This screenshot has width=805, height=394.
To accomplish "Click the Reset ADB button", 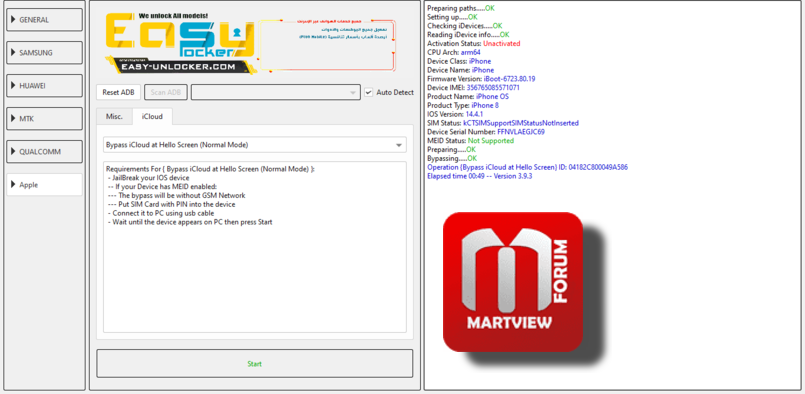I will [118, 92].
